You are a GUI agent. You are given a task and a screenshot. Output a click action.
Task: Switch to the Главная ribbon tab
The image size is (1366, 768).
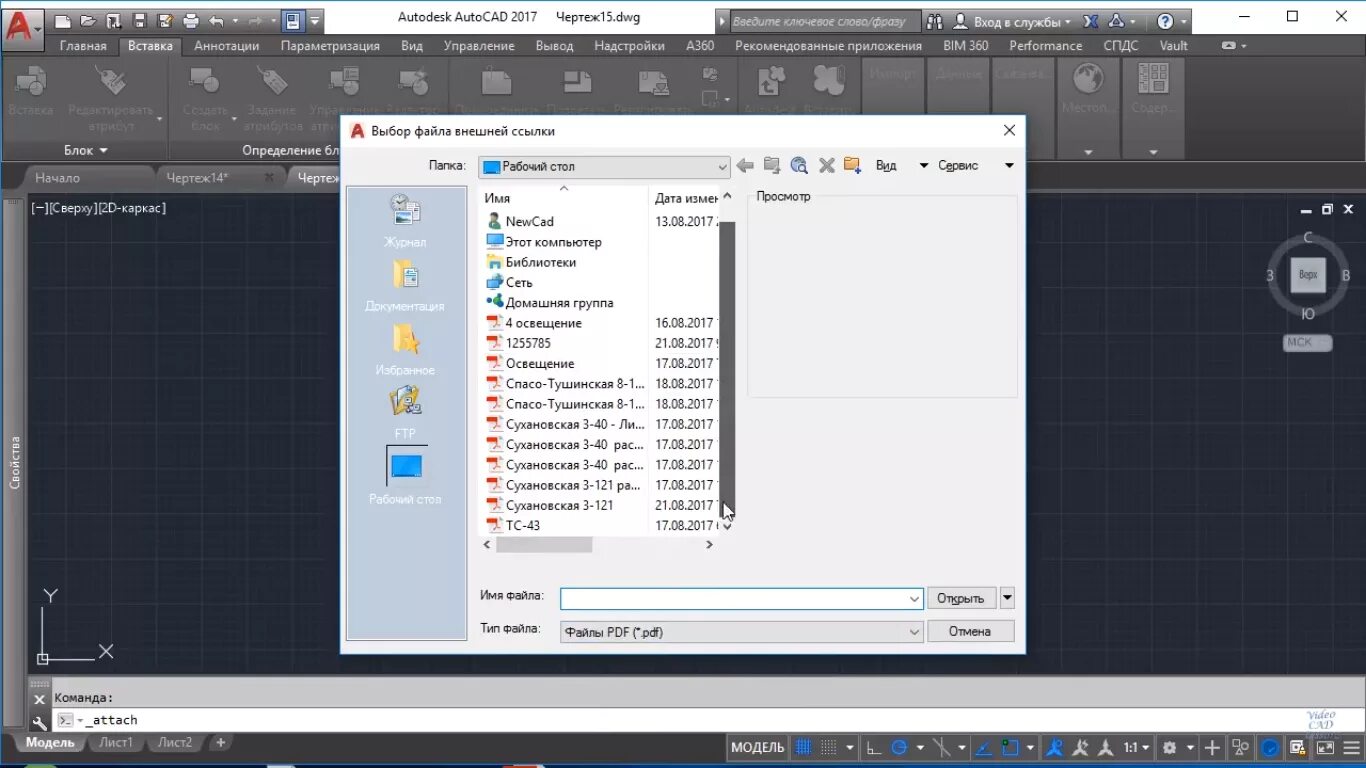point(83,46)
